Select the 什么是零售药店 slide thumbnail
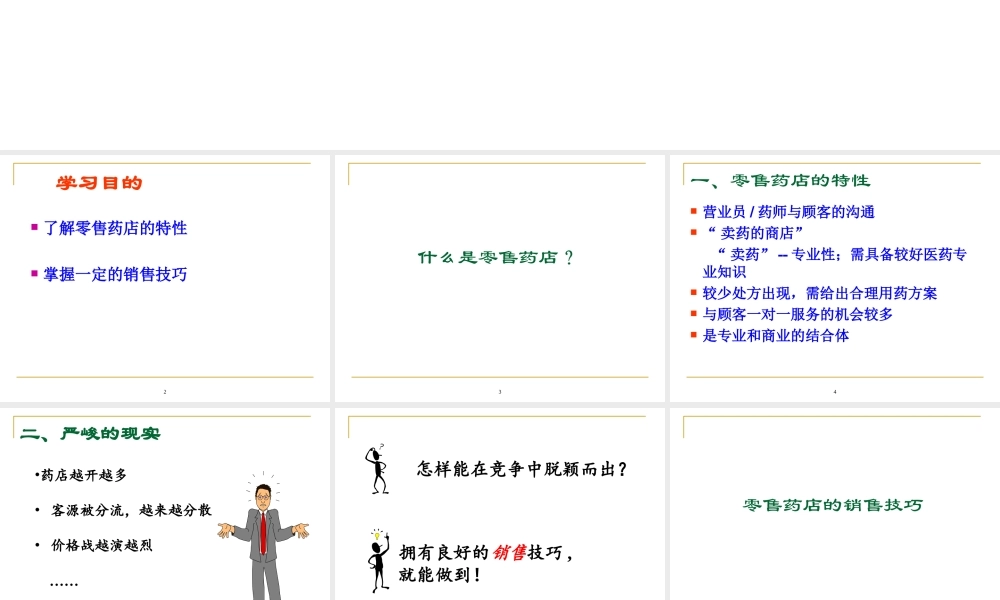 click(499, 275)
